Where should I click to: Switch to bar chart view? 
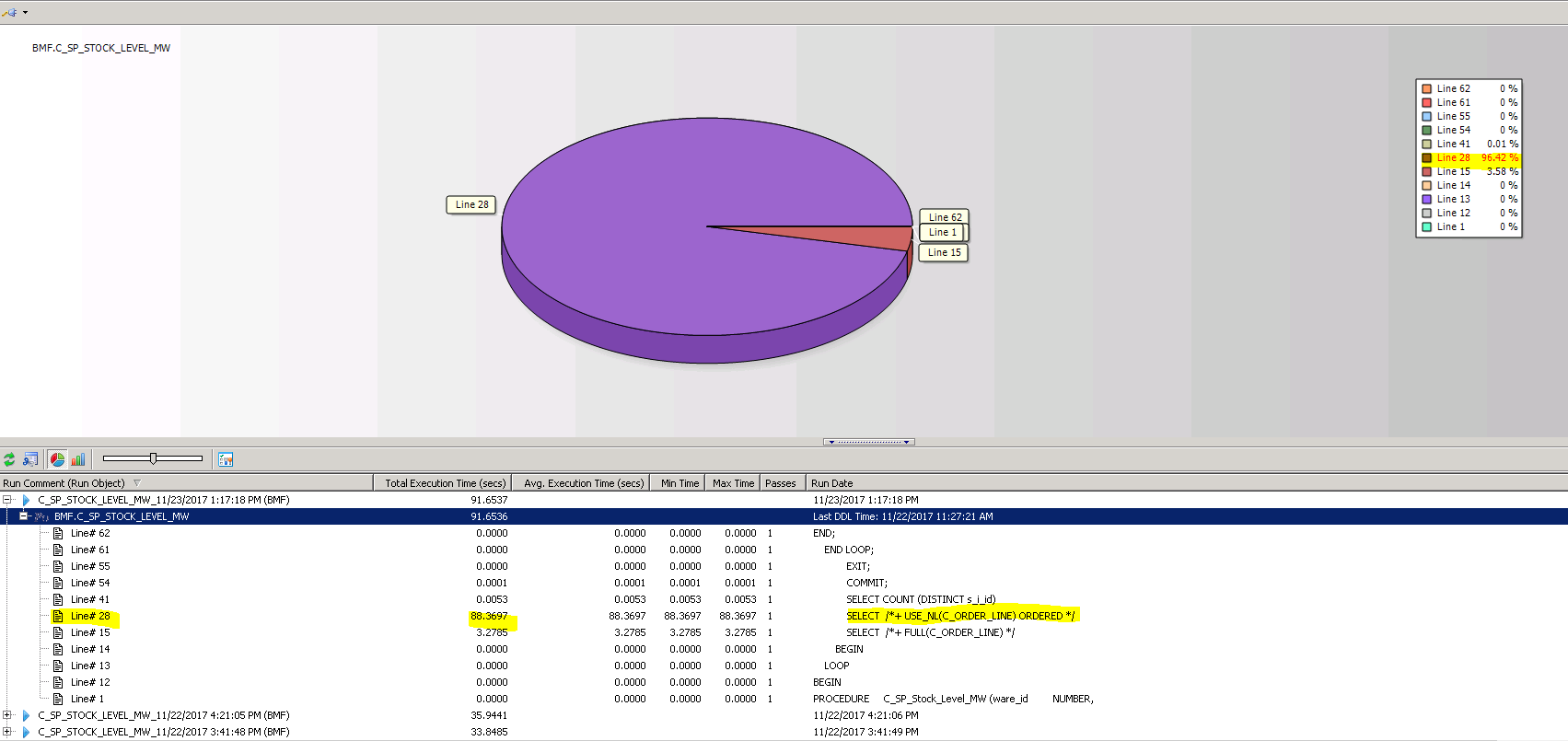78,459
